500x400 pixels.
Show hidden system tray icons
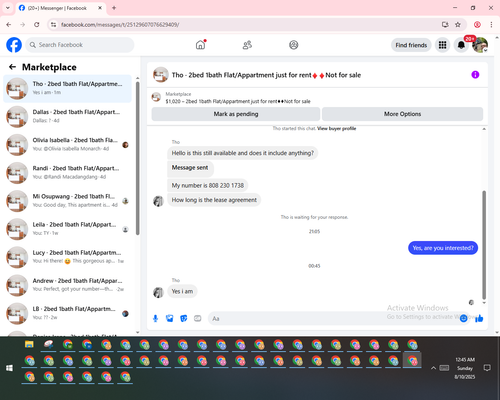tap(433, 368)
